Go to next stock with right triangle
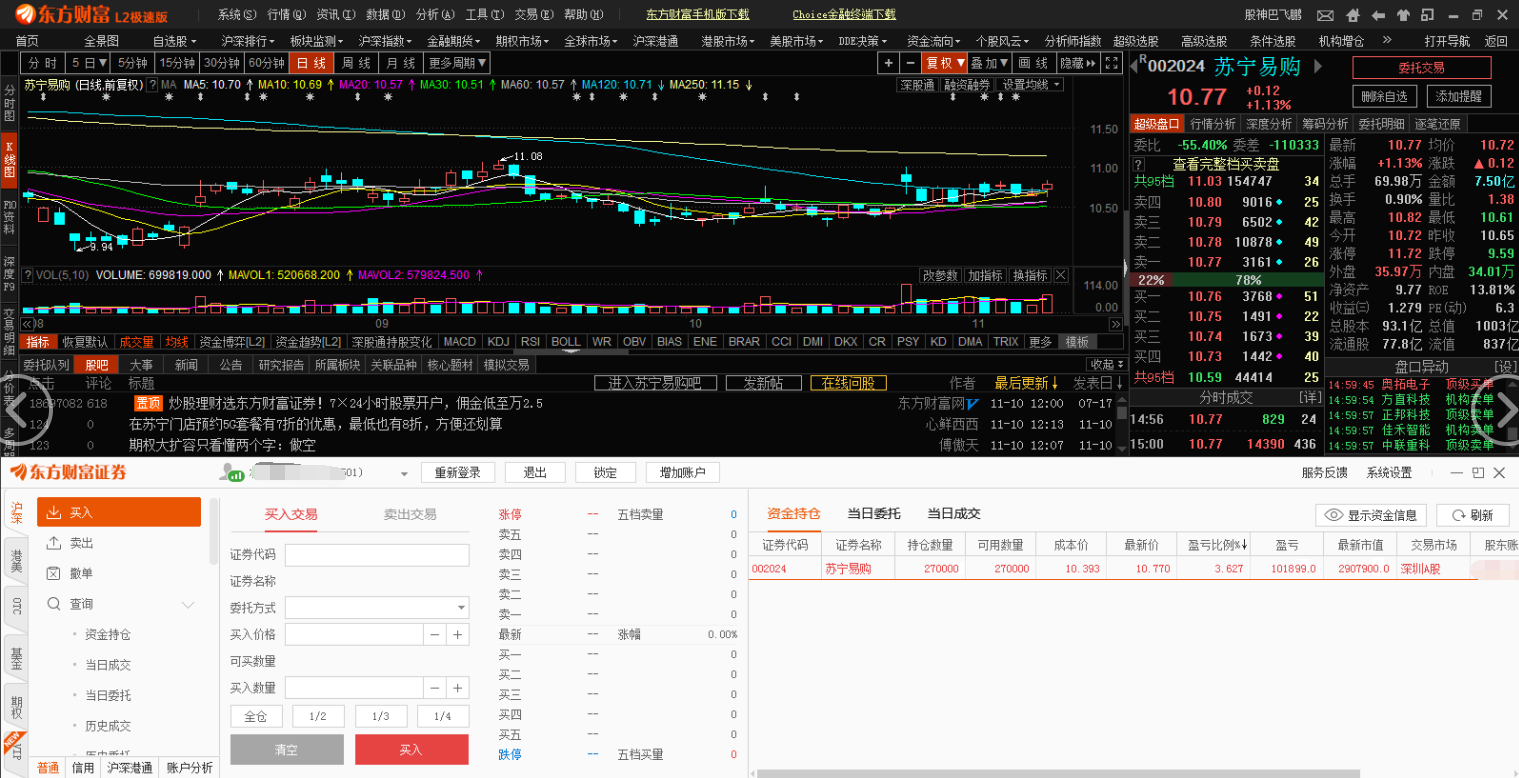 (x=1318, y=66)
